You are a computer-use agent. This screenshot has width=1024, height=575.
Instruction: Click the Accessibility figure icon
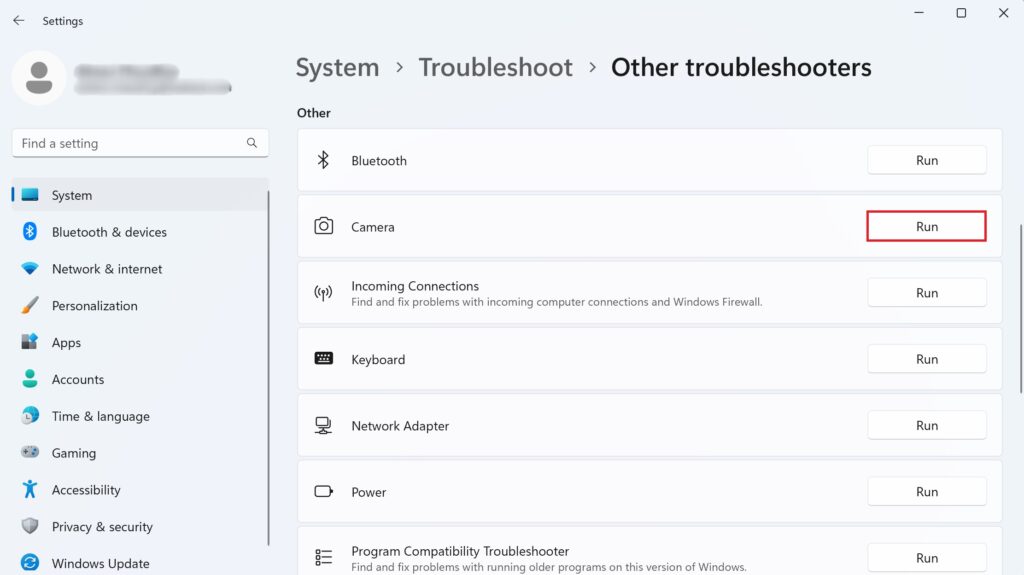coord(30,490)
